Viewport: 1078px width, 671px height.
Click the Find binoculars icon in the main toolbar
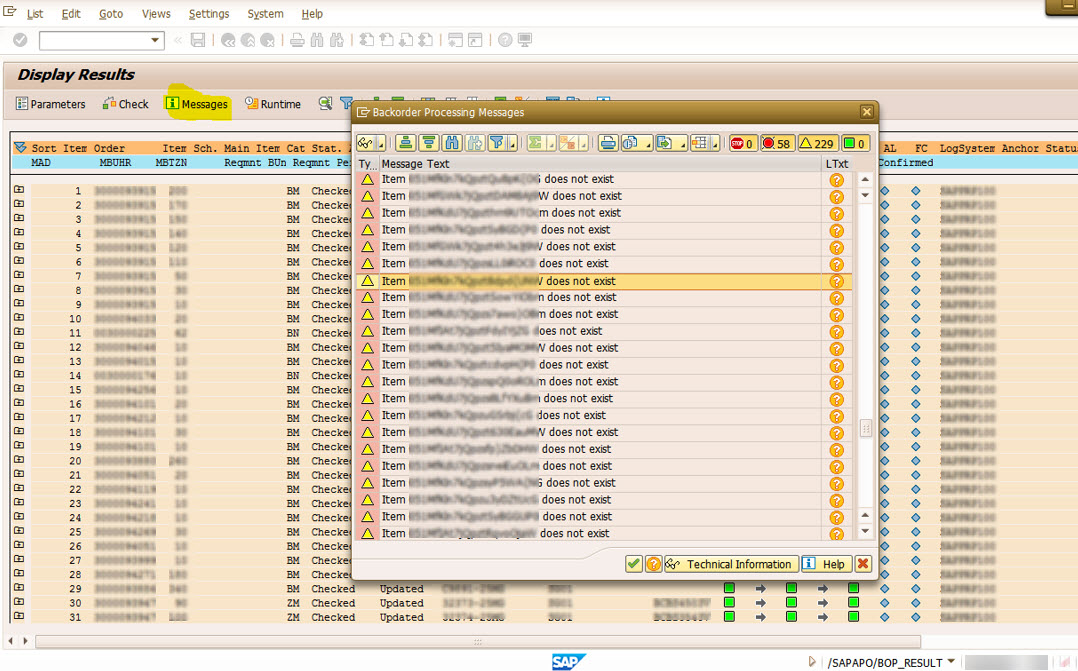tap(317, 40)
